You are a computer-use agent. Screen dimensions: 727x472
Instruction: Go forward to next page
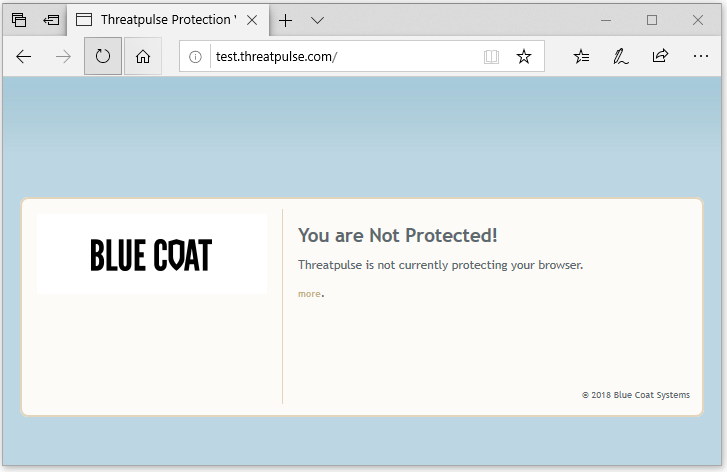(63, 57)
